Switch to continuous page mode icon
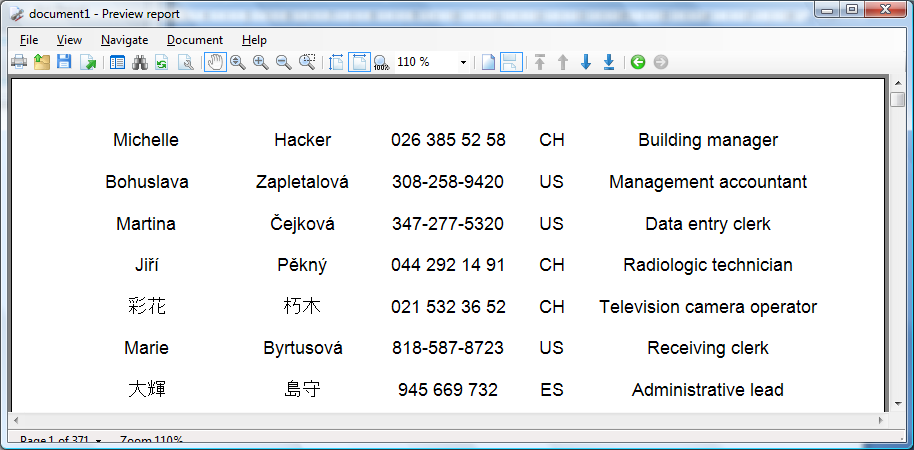The width and height of the screenshot is (914, 450). click(511, 62)
